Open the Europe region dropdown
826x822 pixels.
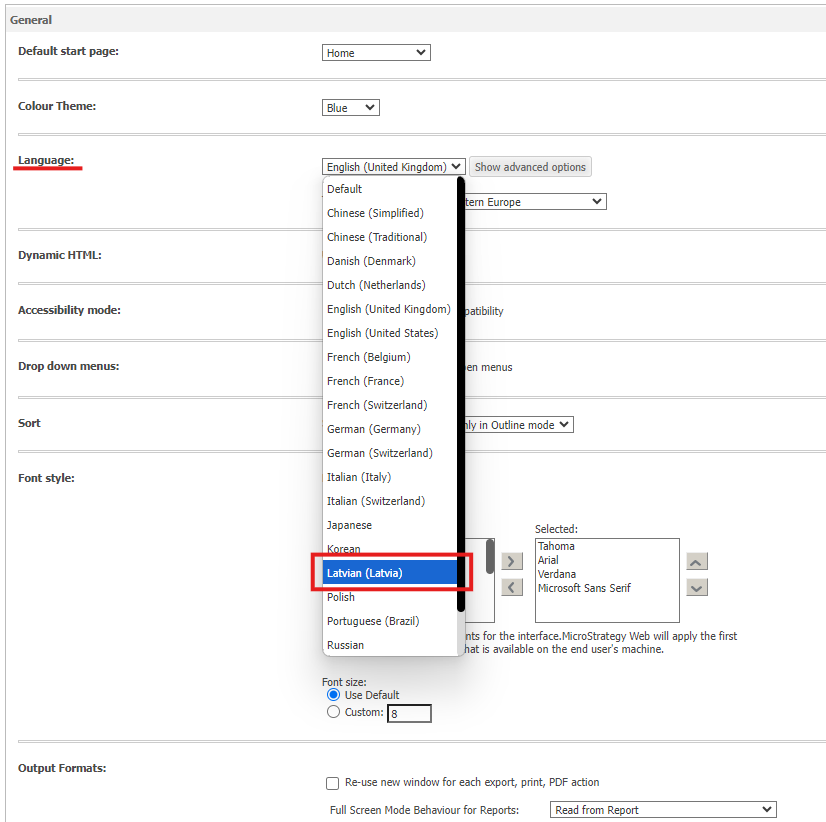tap(535, 202)
